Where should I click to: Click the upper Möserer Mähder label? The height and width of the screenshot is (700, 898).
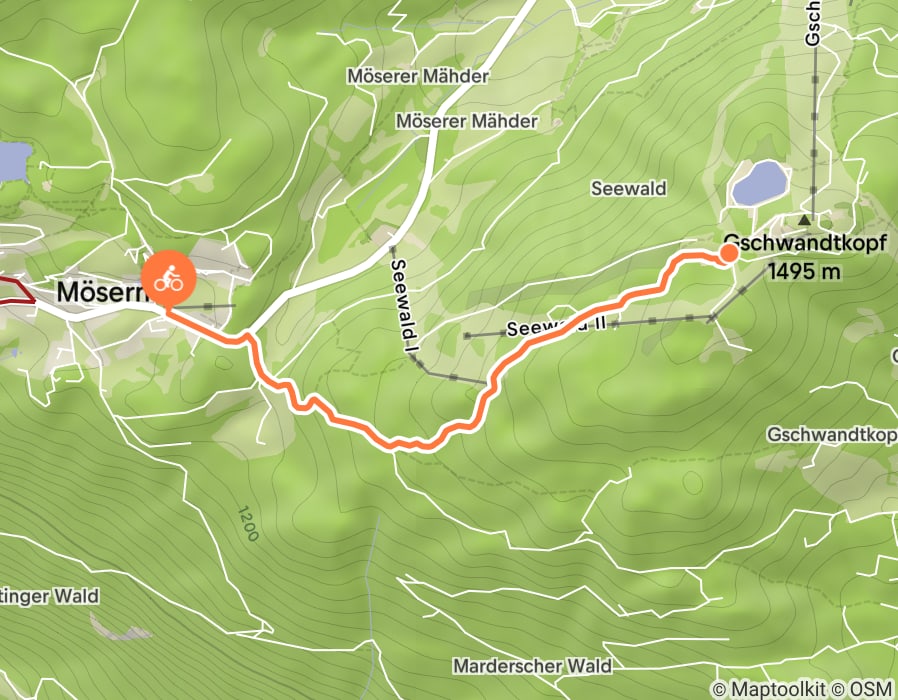418,76
